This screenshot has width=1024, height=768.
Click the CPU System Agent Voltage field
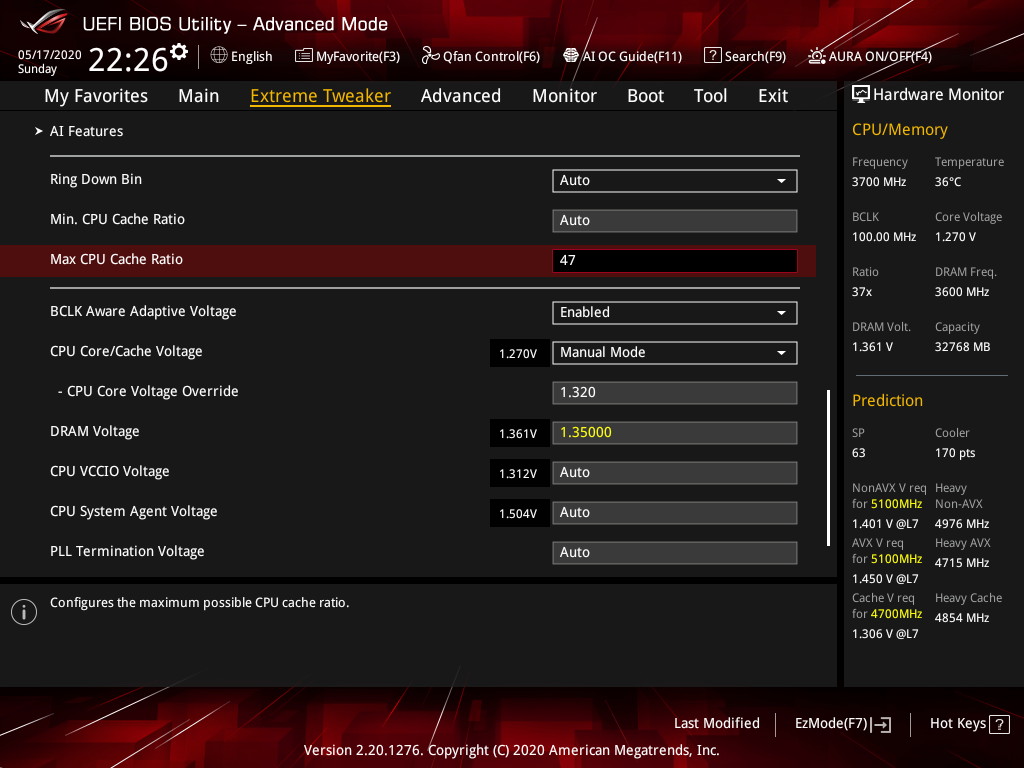click(675, 513)
